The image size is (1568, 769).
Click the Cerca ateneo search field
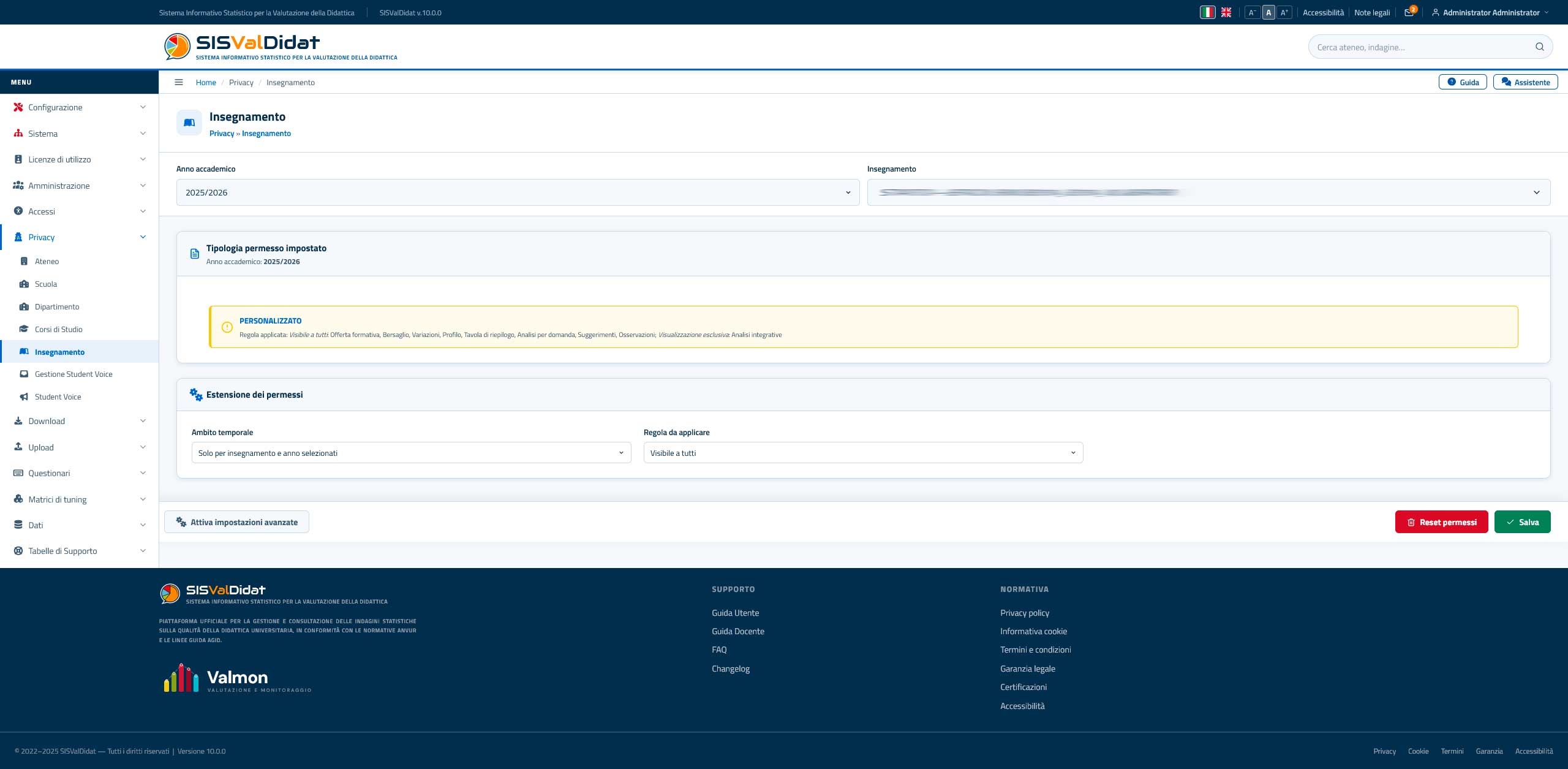coord(1421,47)
